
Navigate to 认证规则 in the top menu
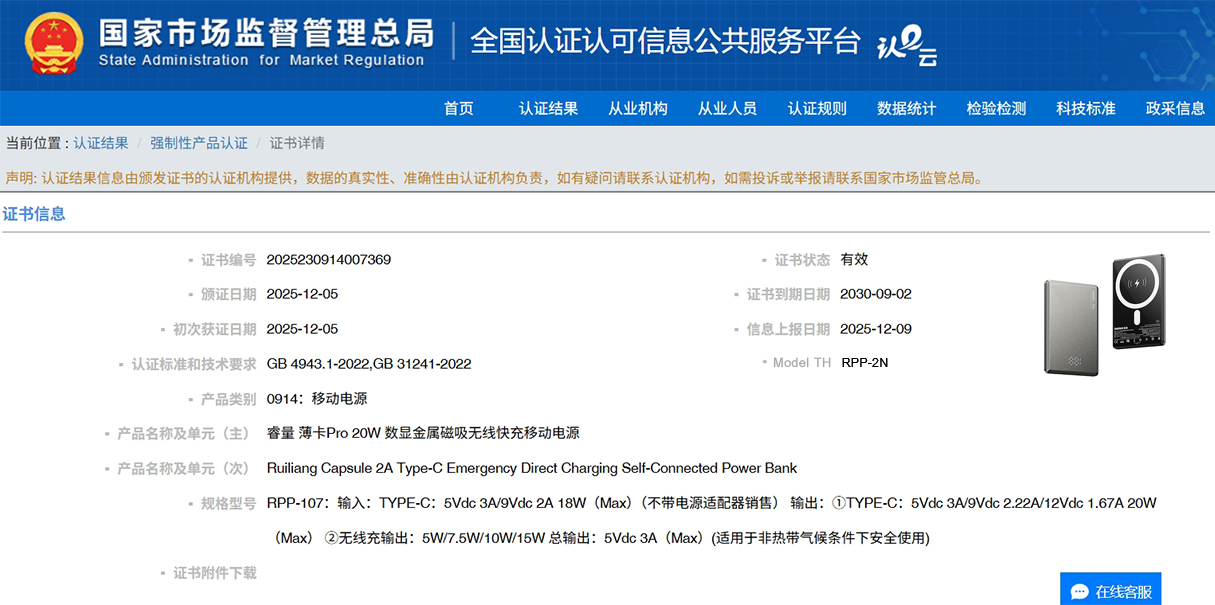coord(817,108)
